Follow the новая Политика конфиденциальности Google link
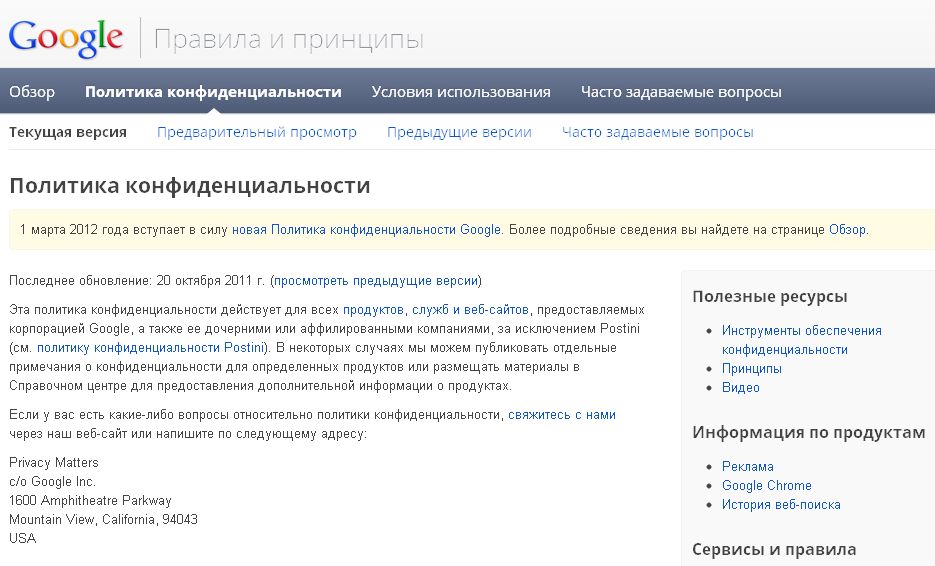935x566 pixels. tap(366, 229)
